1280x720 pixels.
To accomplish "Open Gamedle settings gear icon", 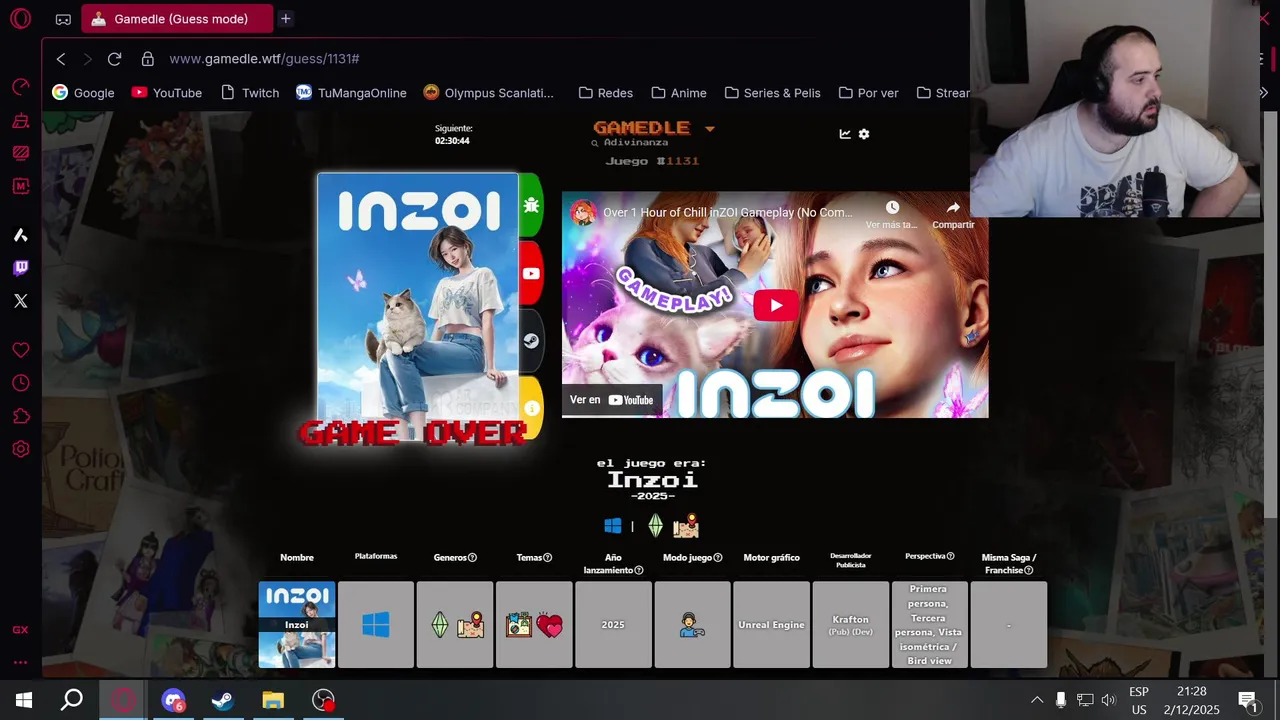I will (864, 134).
